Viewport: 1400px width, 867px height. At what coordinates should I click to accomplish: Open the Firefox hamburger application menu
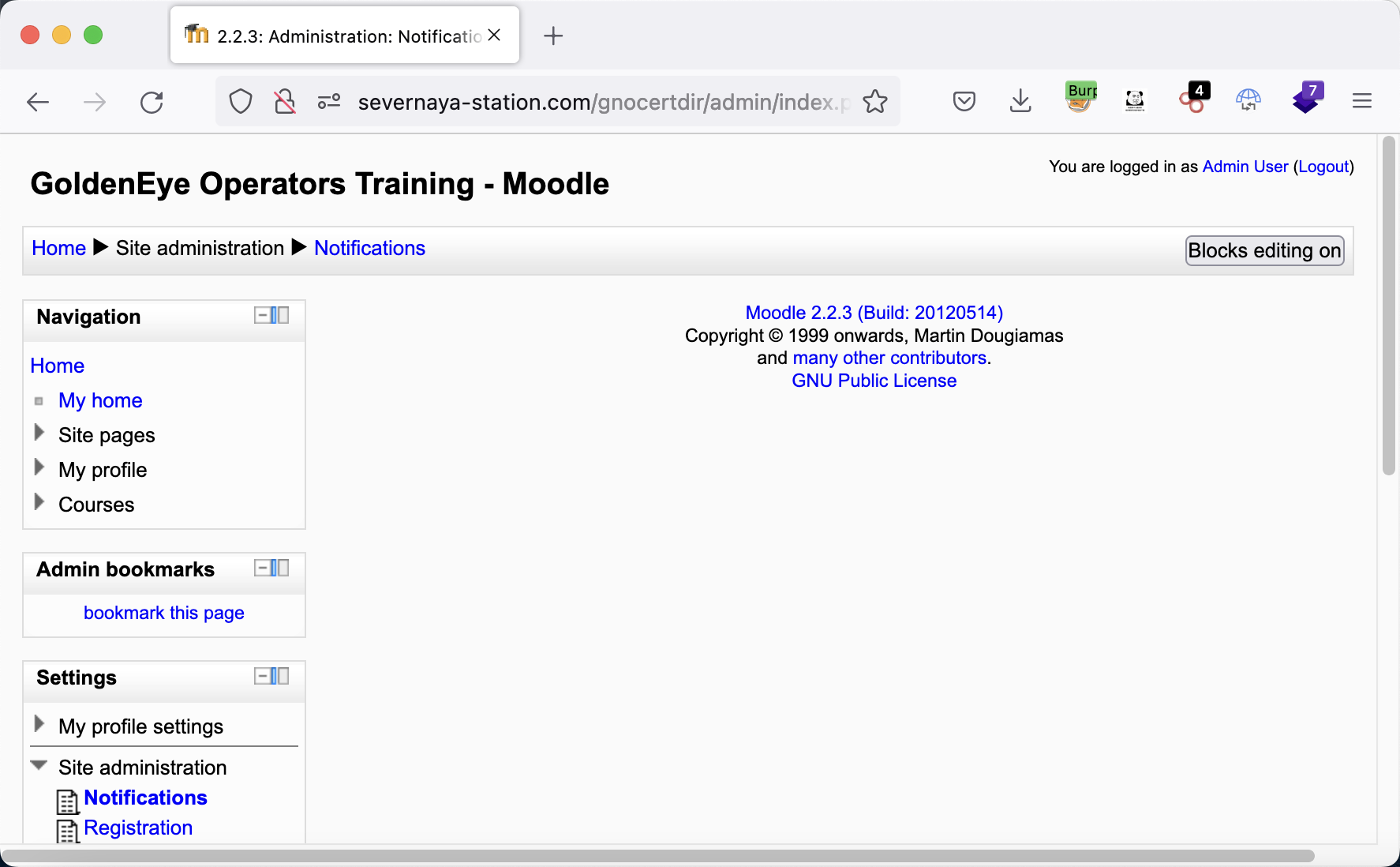click(x=1361, y=101)
